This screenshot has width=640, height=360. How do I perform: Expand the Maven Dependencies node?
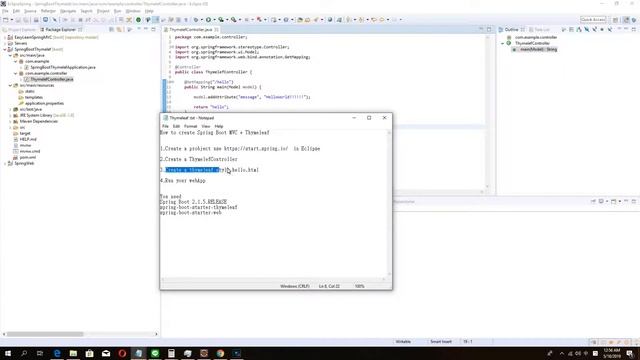[x=10, y=121]
